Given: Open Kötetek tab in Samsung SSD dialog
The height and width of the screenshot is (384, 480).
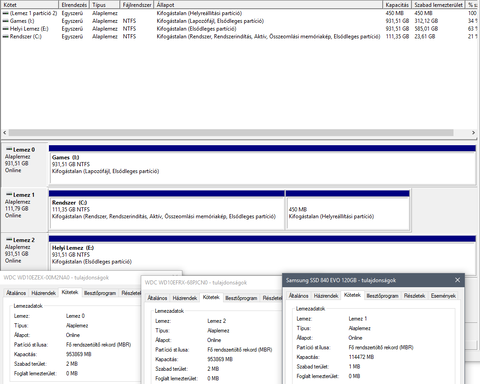Looking at the screenshot, I should pyautogui.click(x=352, y=295).
